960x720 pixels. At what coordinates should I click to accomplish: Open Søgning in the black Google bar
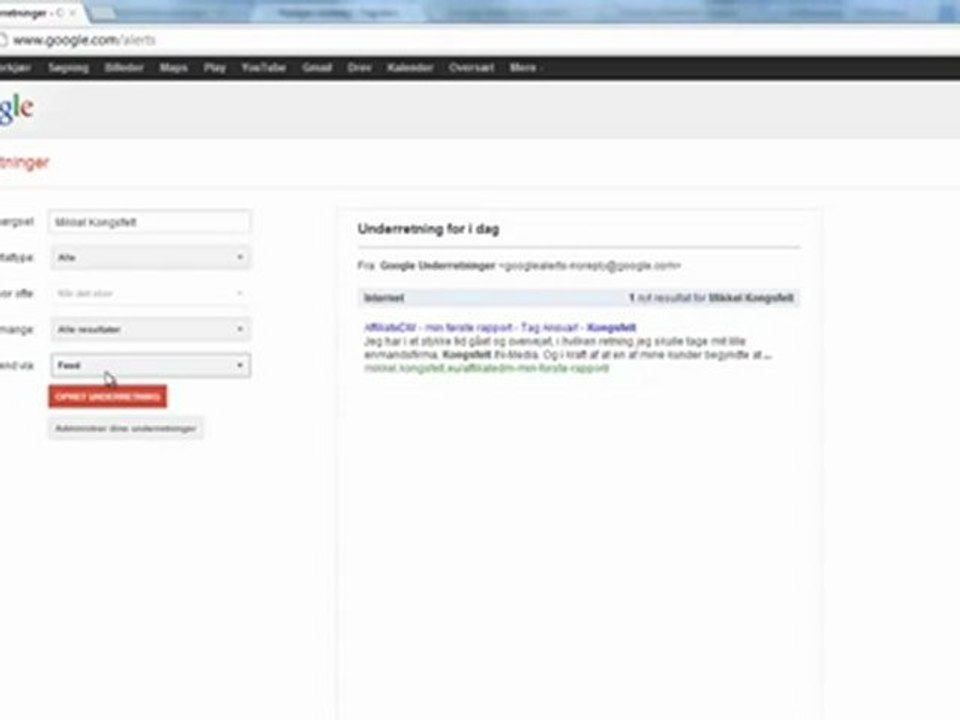click(x=69, y=68)
